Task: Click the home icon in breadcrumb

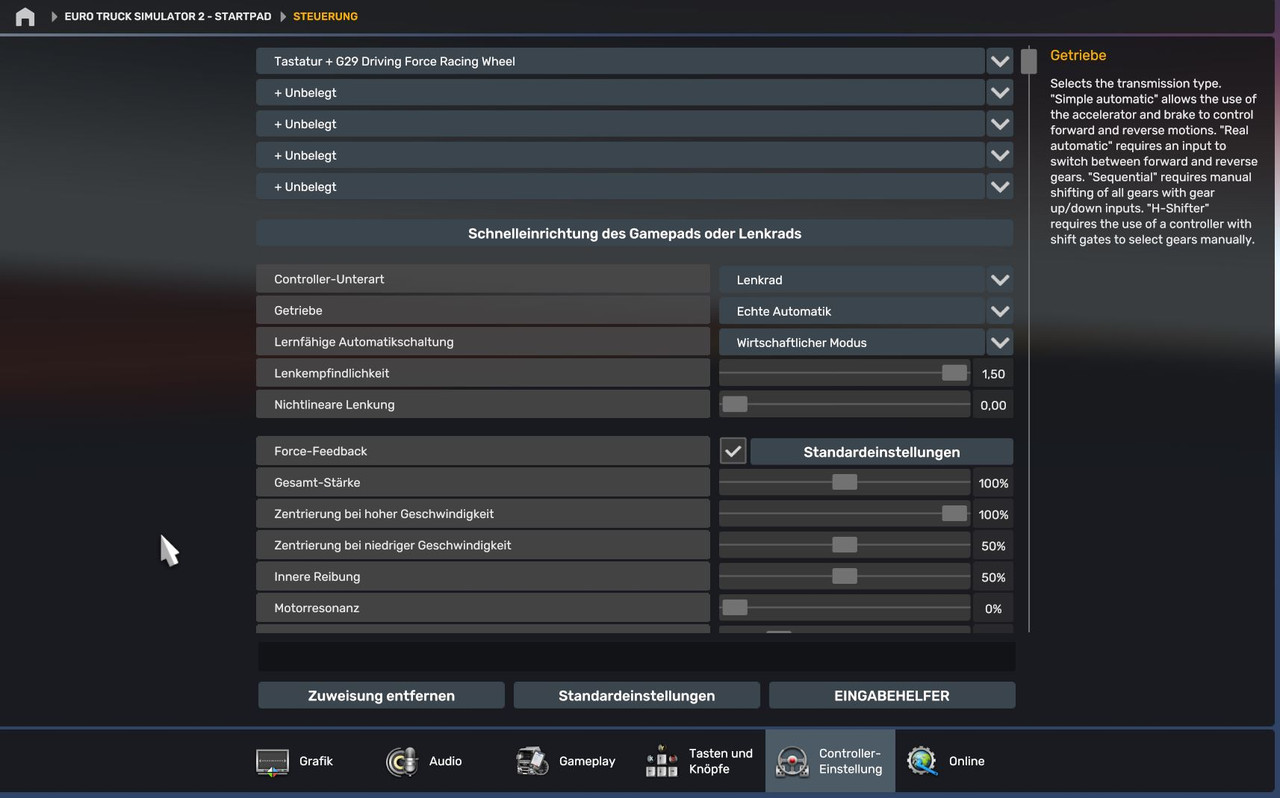Action: click(x=25, y=17)
